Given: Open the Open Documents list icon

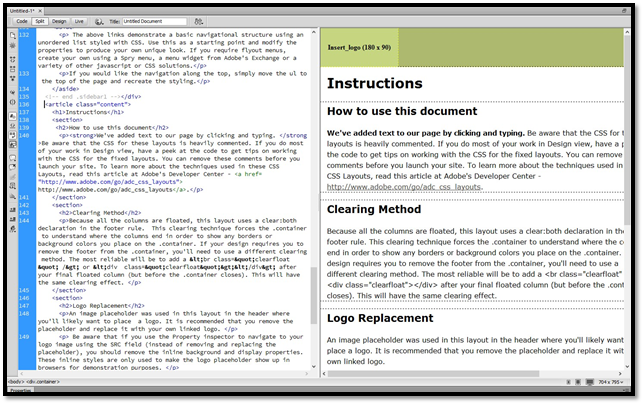Looking at the screenshot, I should (x=13, y=35).
